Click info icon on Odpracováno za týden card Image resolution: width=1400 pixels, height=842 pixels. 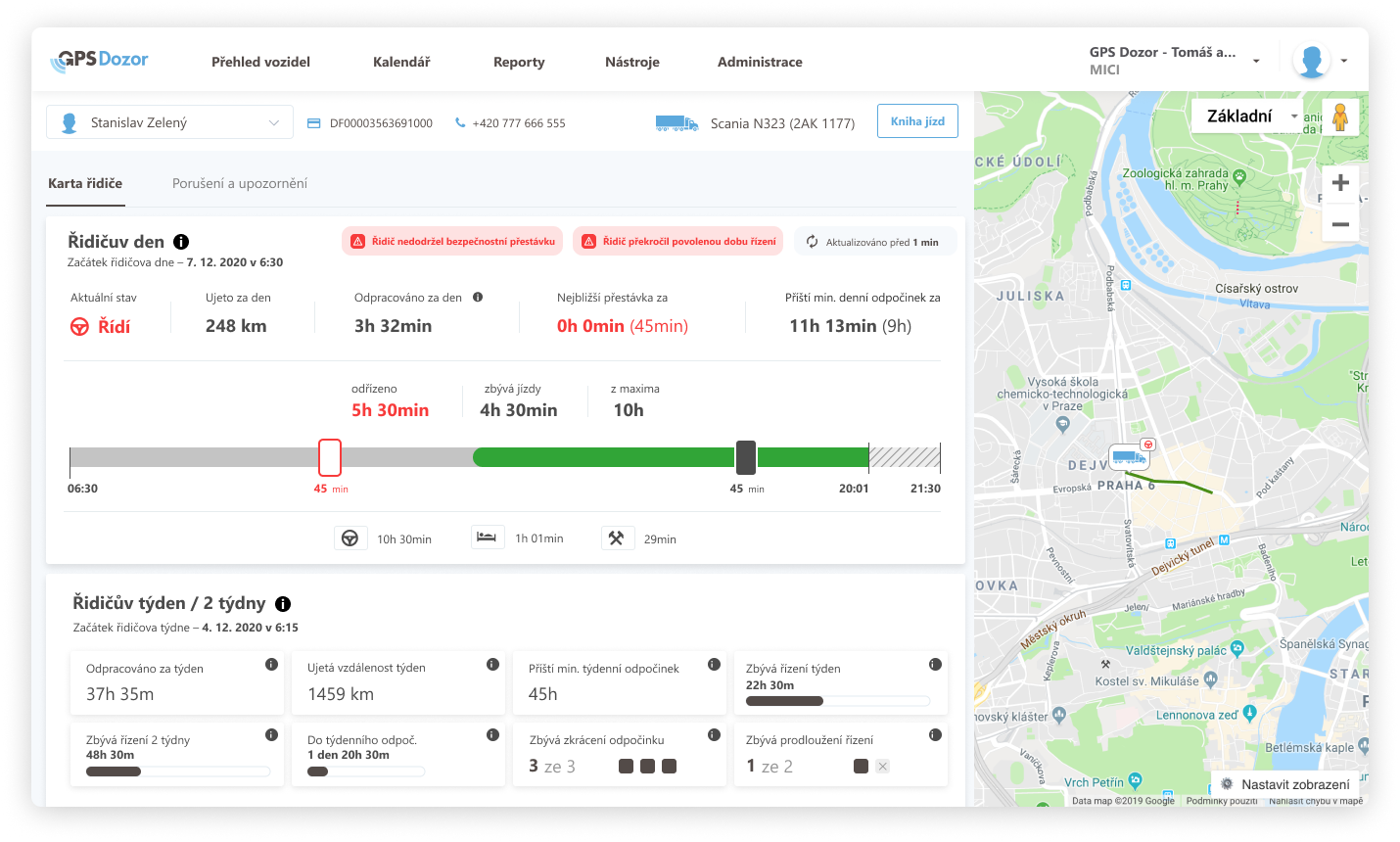tap(271, 665)
